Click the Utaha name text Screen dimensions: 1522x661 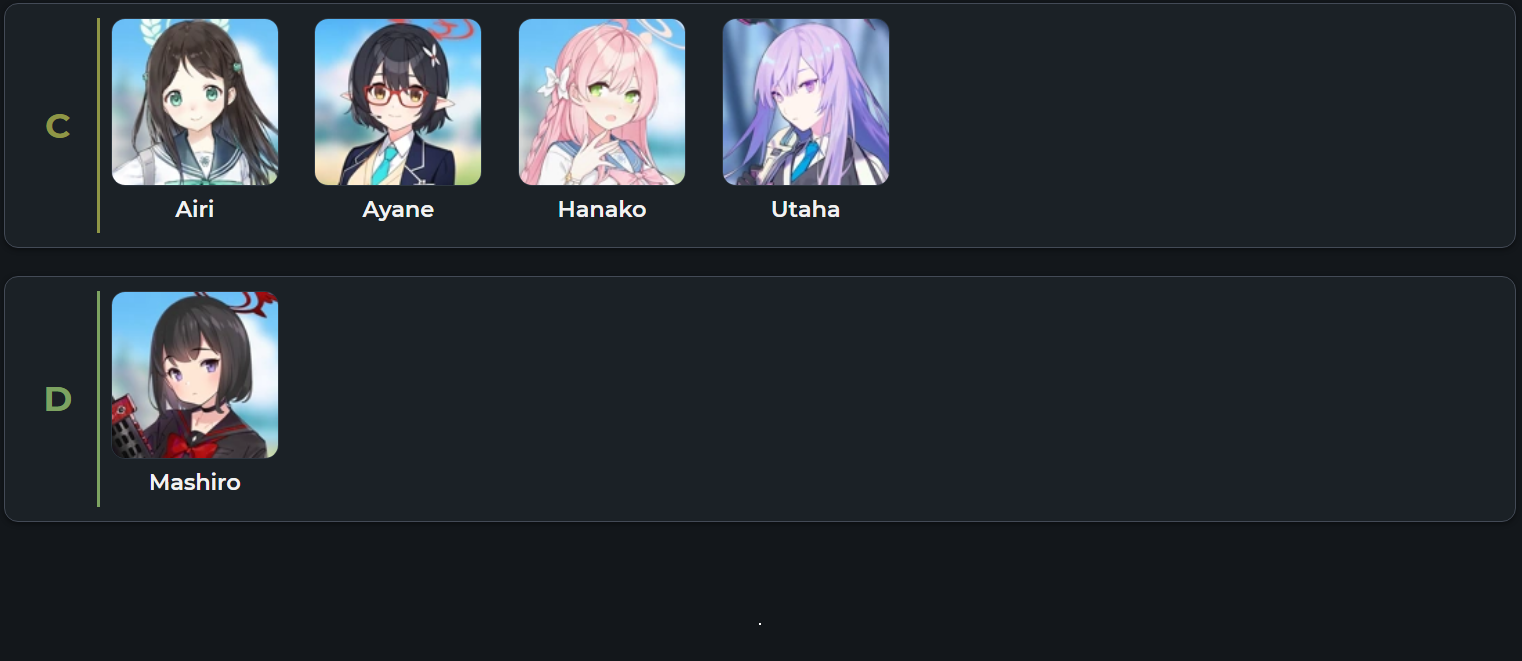pos(806,209)
